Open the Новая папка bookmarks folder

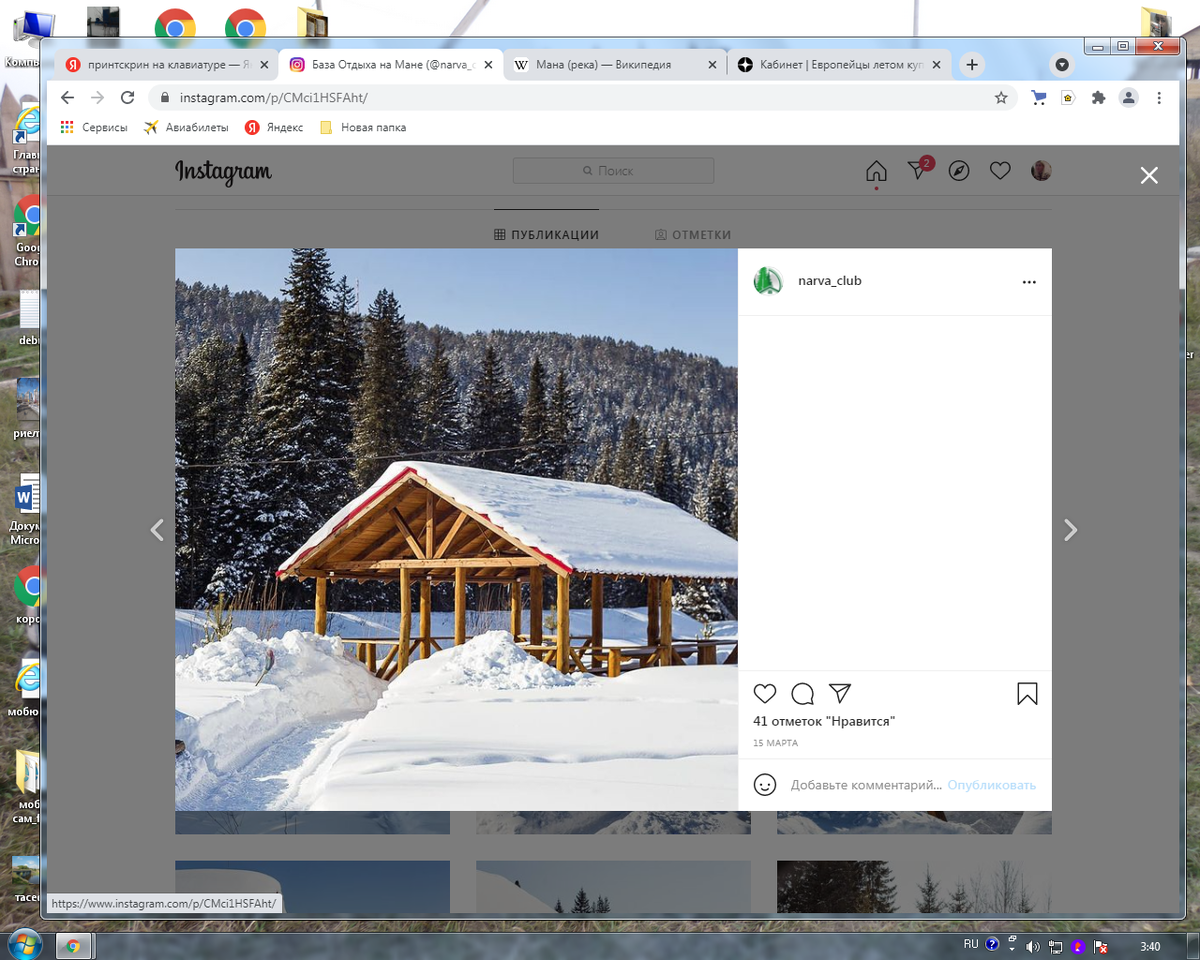(362, 127)
